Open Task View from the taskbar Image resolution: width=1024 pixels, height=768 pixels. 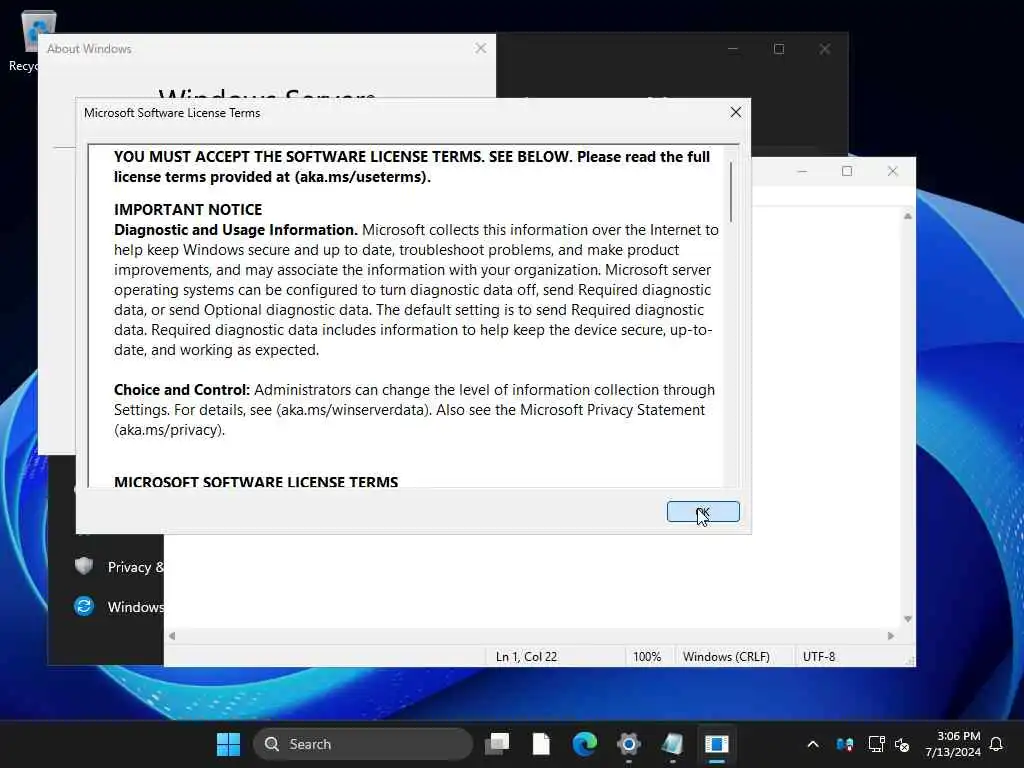click(497, 744)
